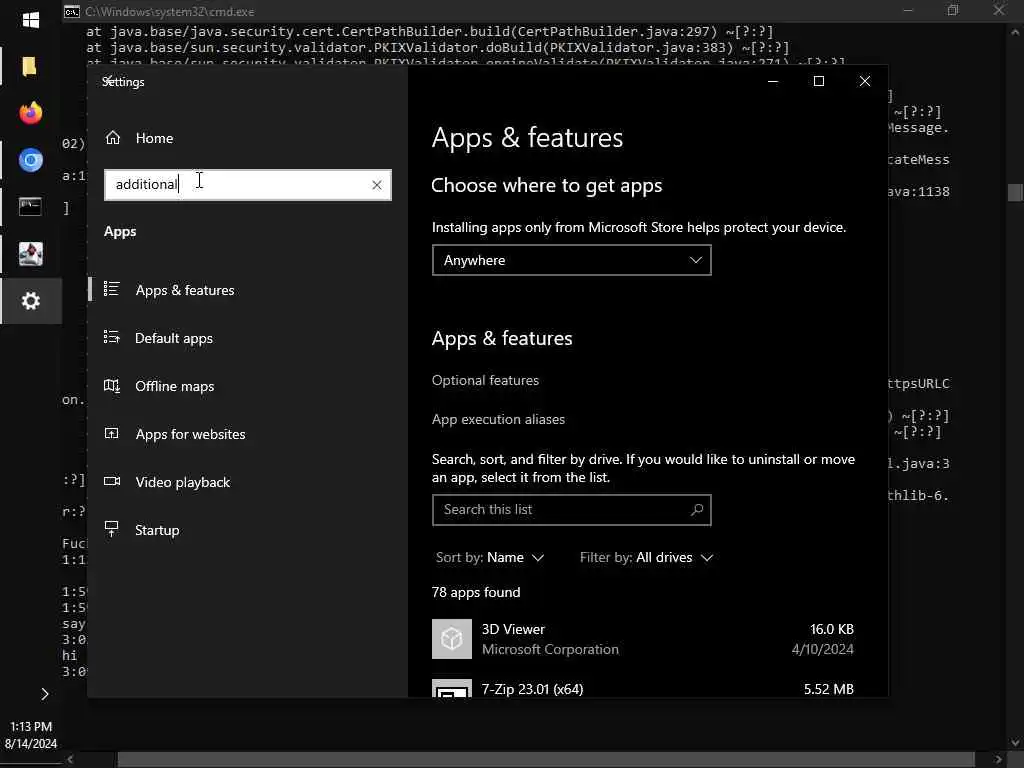Select the Settings gear taskbar icon
This screenshot has height=768, width=1024.
[x=31, y=301]
